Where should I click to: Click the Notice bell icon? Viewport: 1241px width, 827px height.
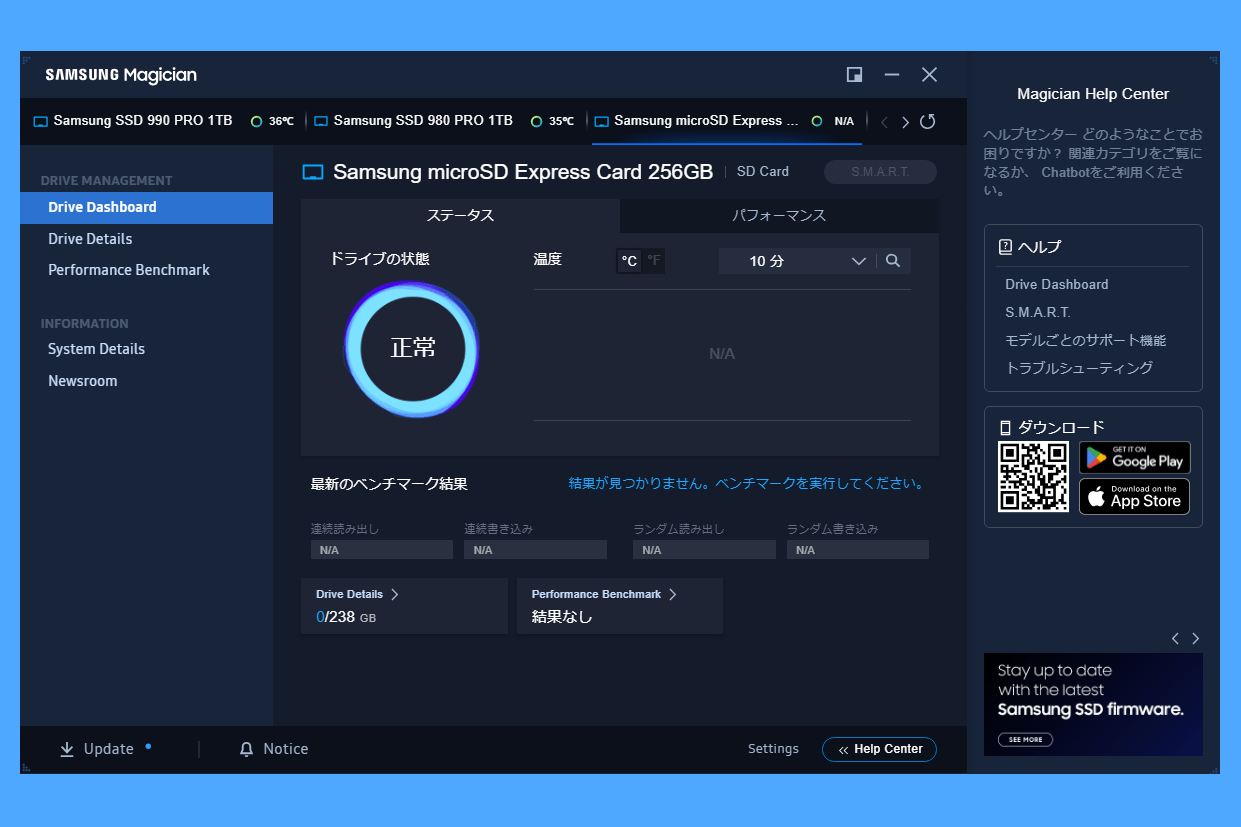coord(247,749)
